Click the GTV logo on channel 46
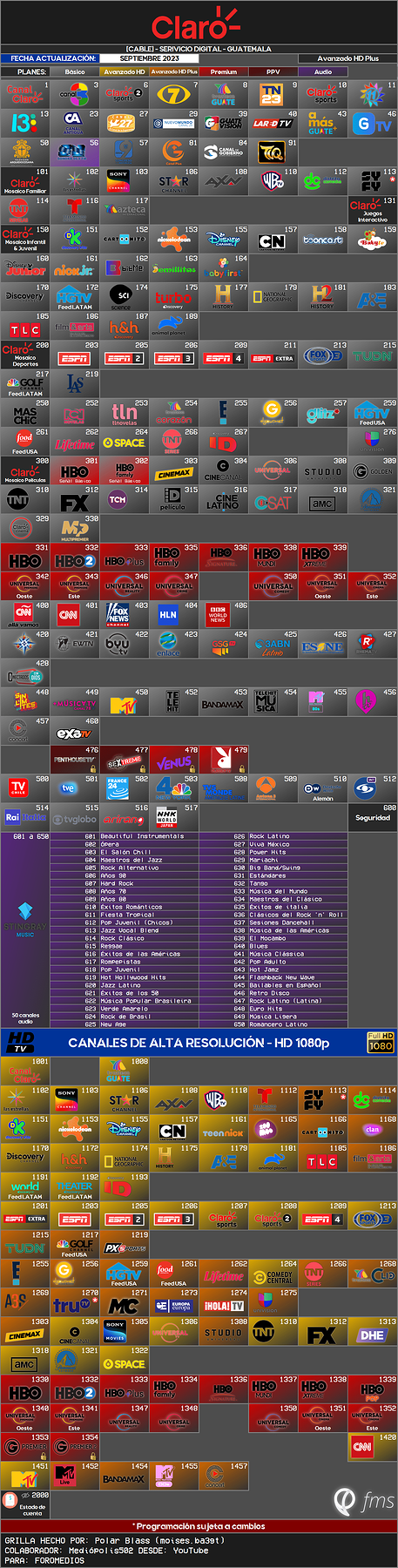The width and height of the screenshot is (398, 1568). (x=373, y=124)
